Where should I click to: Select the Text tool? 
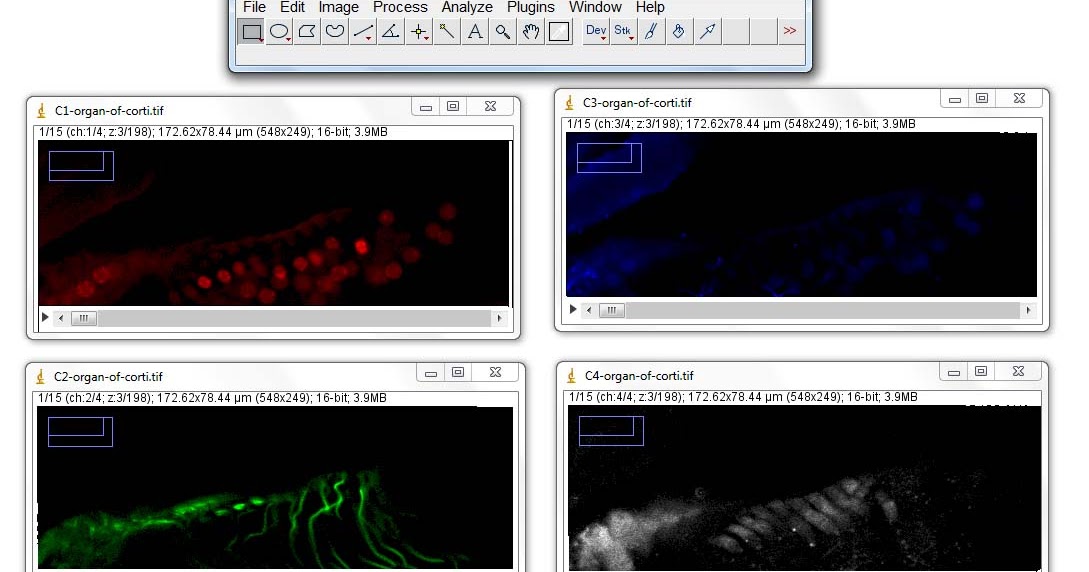(475, 31)
